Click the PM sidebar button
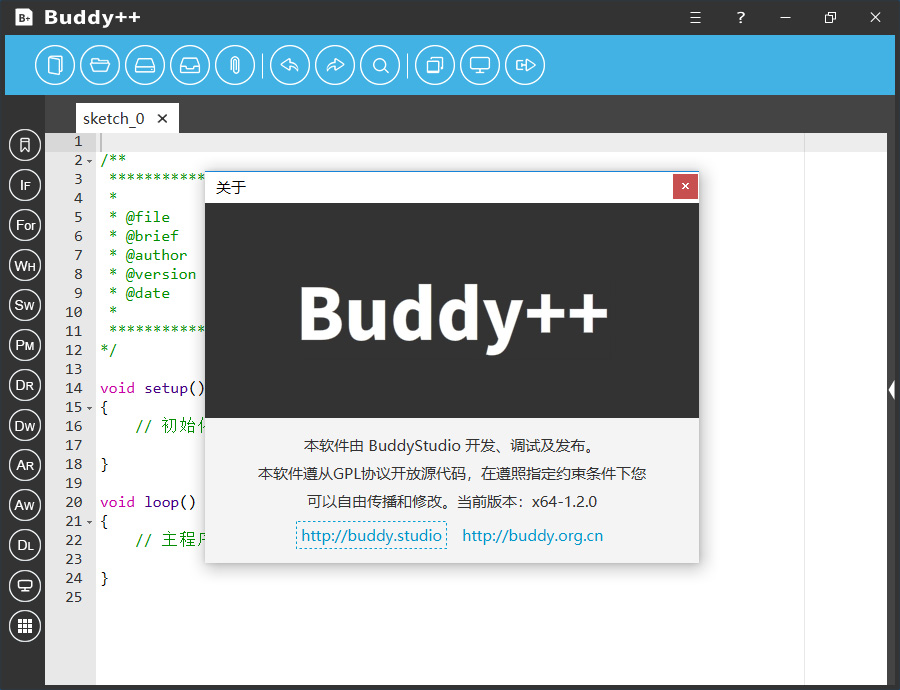The image size is (900, 690). (x=25, y=345)
